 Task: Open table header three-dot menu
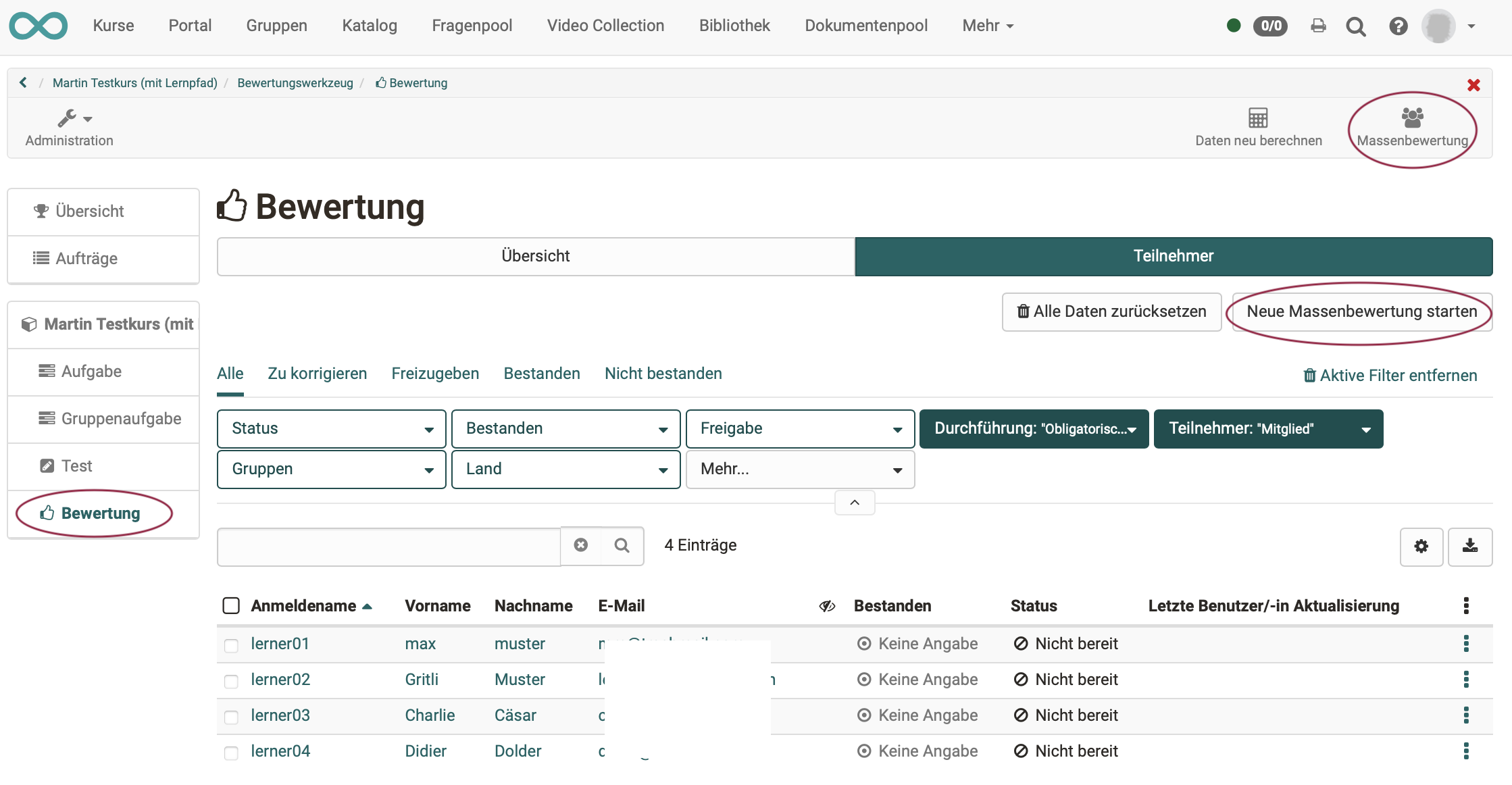[1466, 605]
